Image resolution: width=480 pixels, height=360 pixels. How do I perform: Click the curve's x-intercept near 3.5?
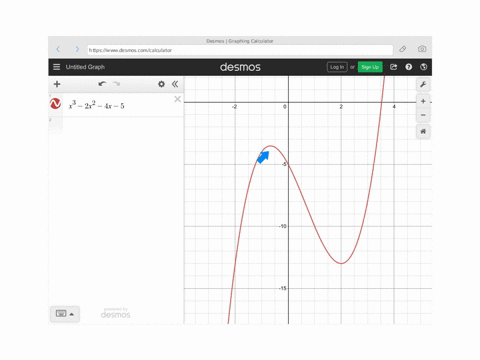(x=381, y=102)
